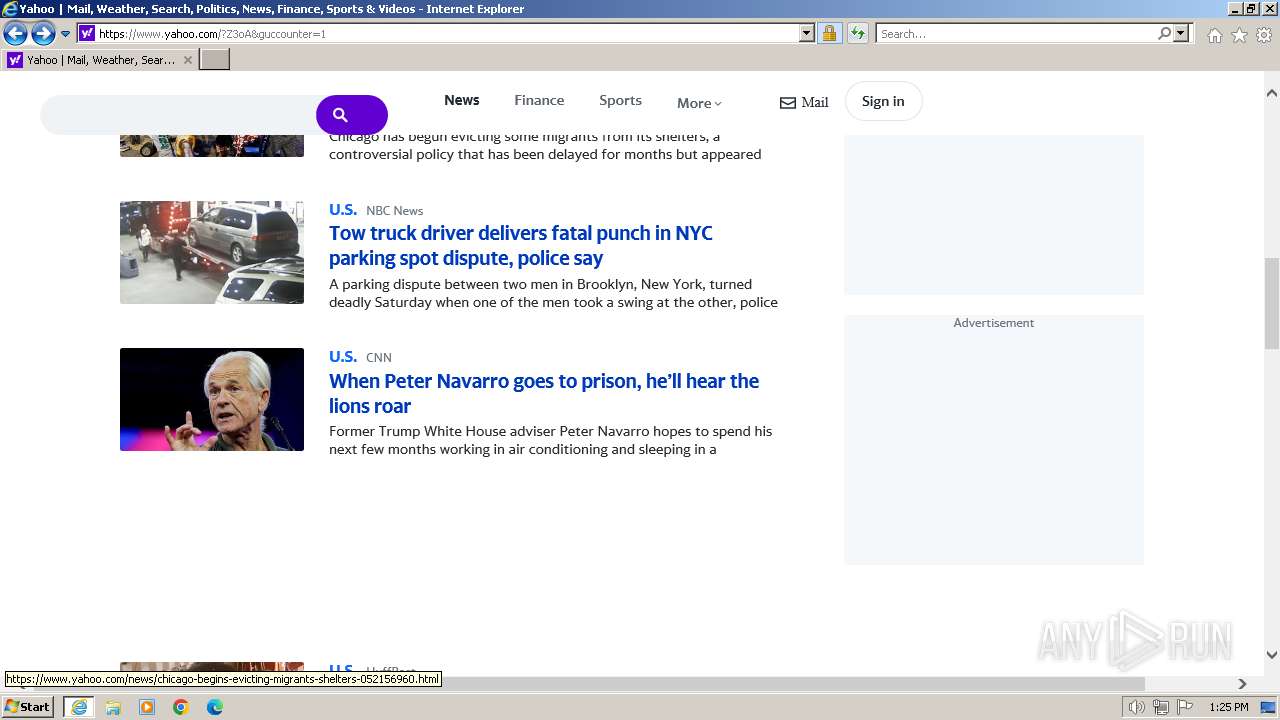
Task: Click the NBC News source label
Action: [394, 210]
